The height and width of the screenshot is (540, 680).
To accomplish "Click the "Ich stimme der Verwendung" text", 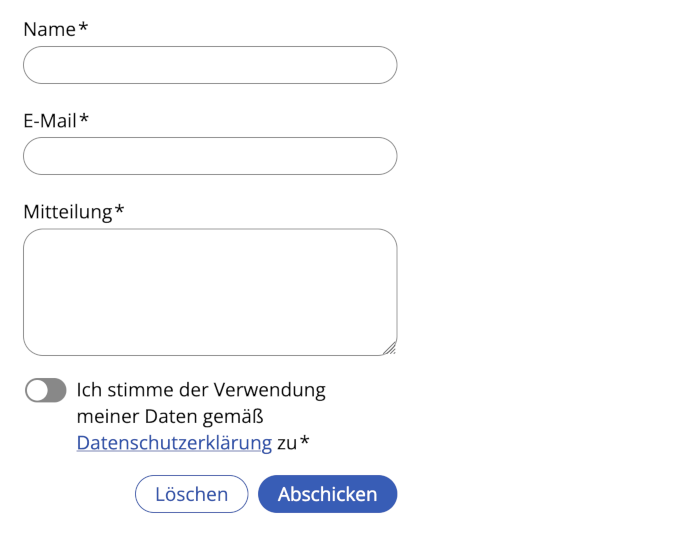I will (x=201, y=390).
